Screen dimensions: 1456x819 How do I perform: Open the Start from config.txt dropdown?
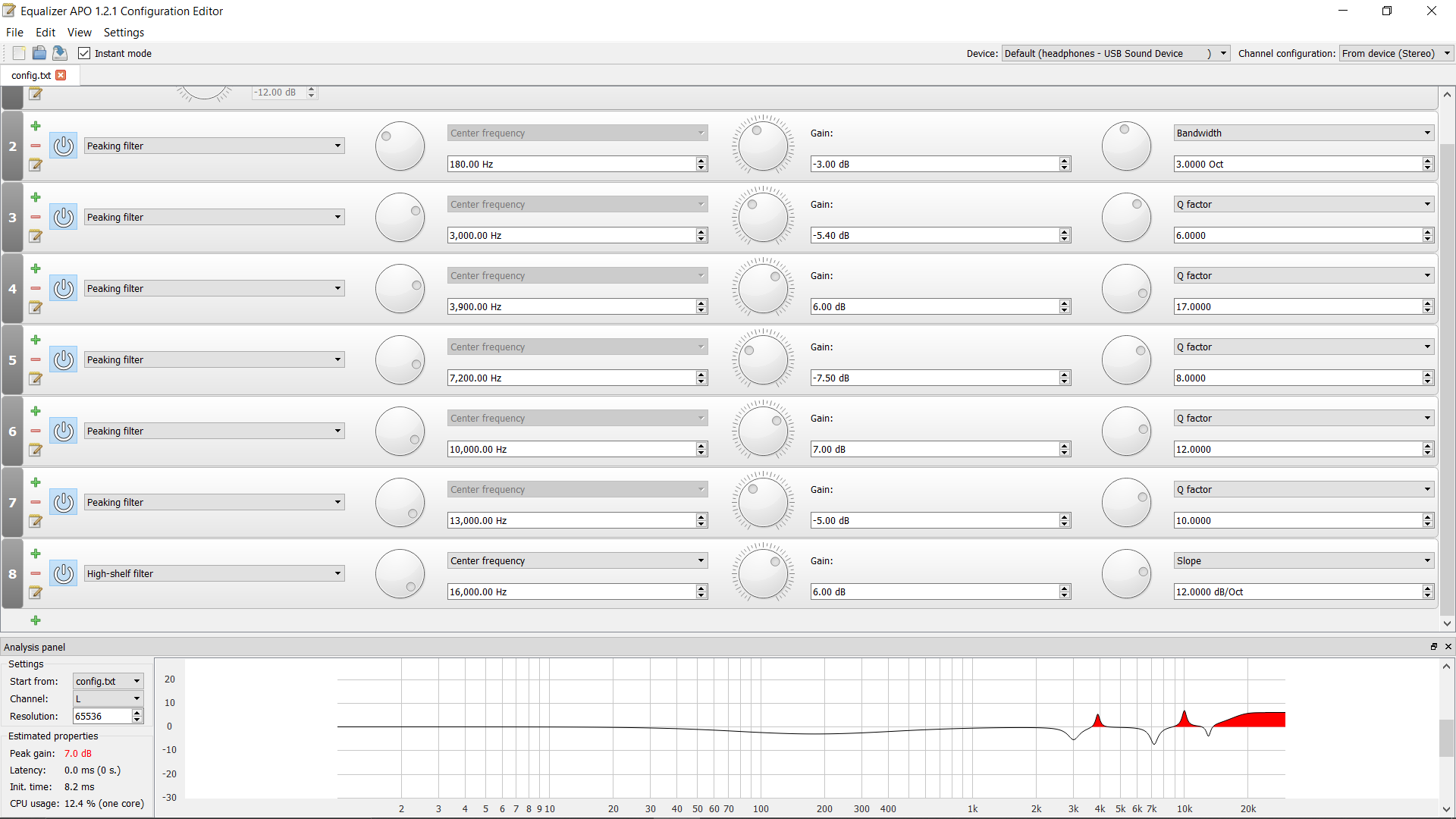[108, 681]
